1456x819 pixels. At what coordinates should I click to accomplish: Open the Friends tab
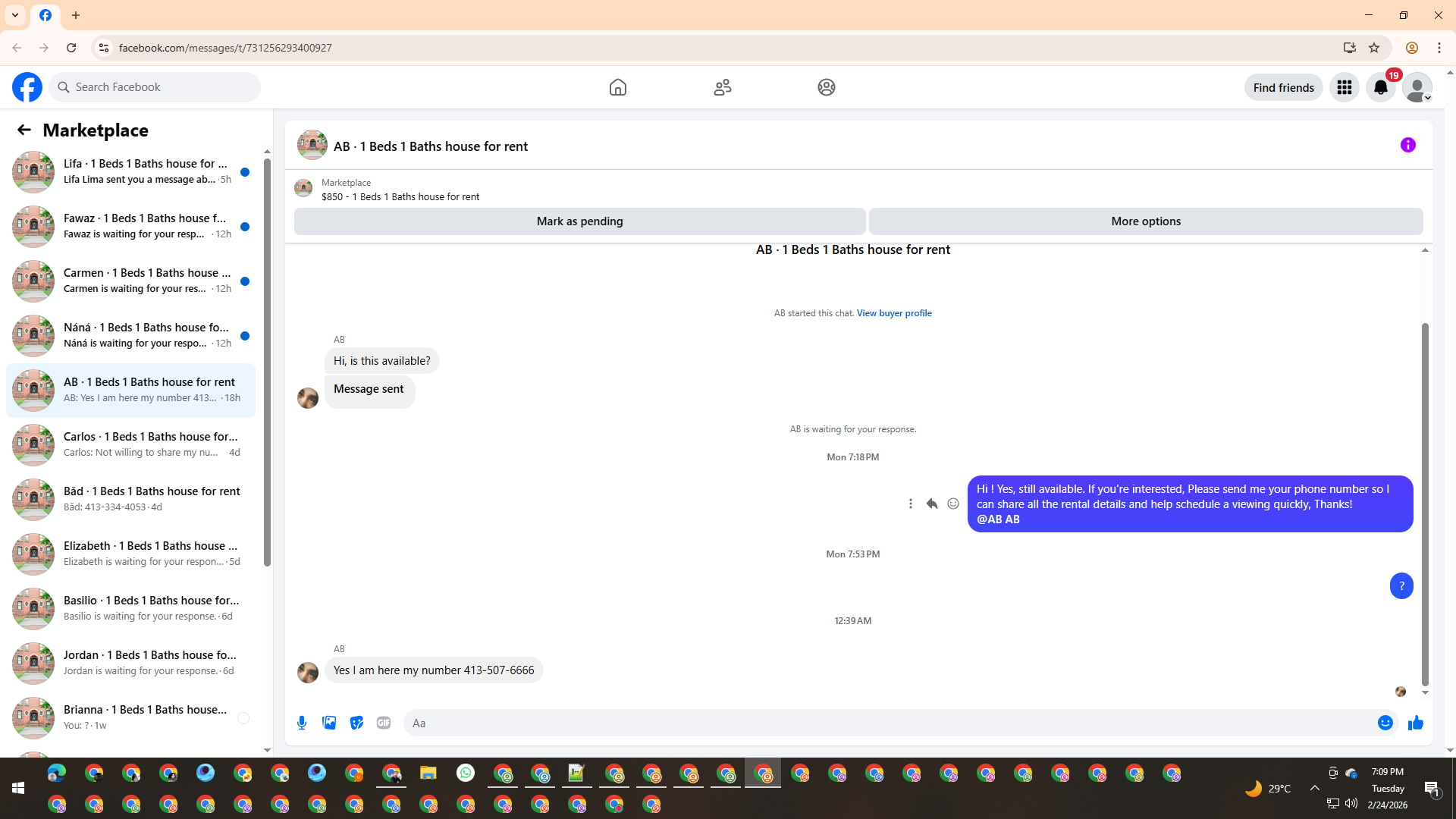click(x=722, y=87)
